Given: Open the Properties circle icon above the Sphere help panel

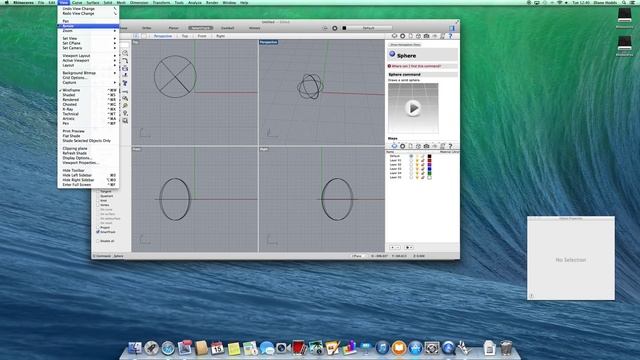Looking at the screenshot, I should tap(402, 36).
